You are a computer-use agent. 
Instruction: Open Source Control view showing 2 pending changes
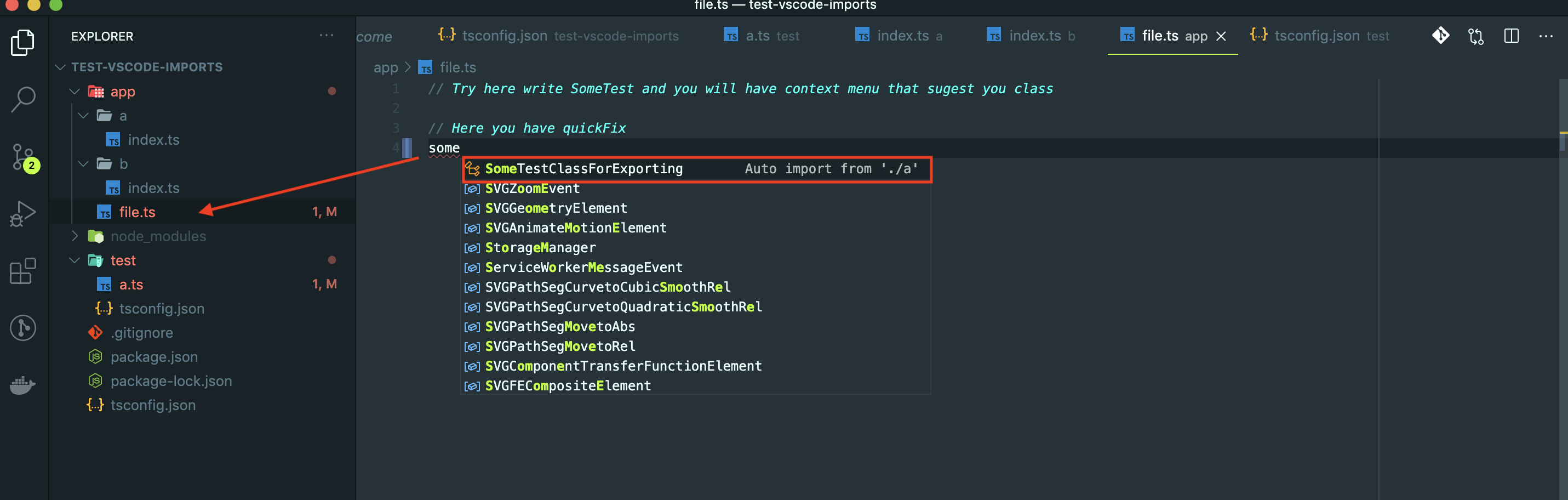23,157
